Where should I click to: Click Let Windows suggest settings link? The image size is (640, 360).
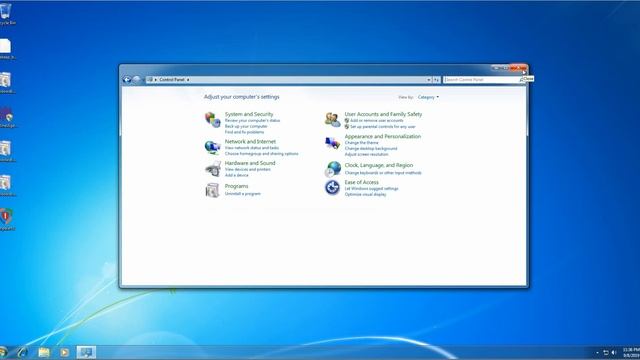pos(371,189)
